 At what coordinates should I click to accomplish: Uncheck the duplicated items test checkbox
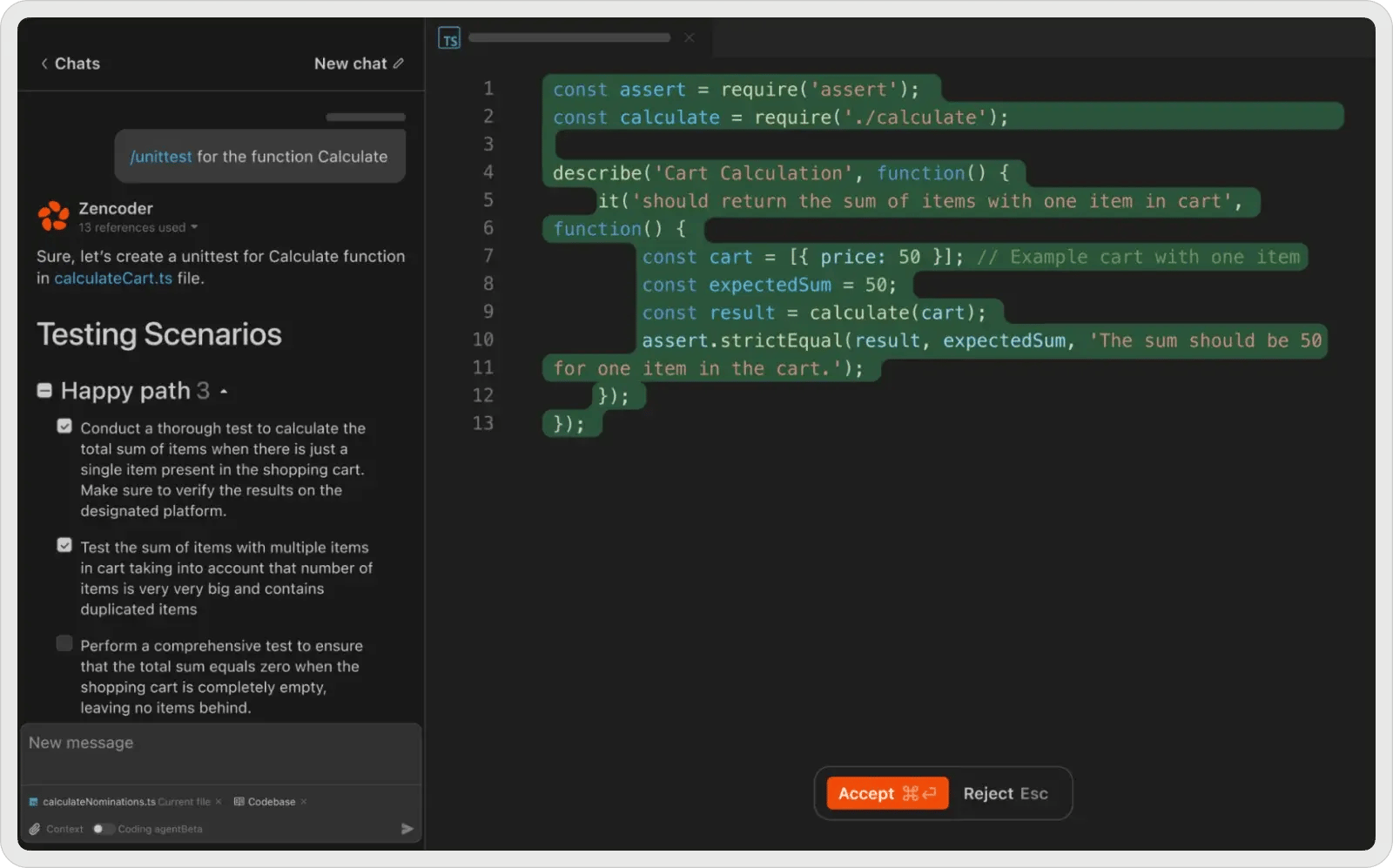click(x=64, y=545)
